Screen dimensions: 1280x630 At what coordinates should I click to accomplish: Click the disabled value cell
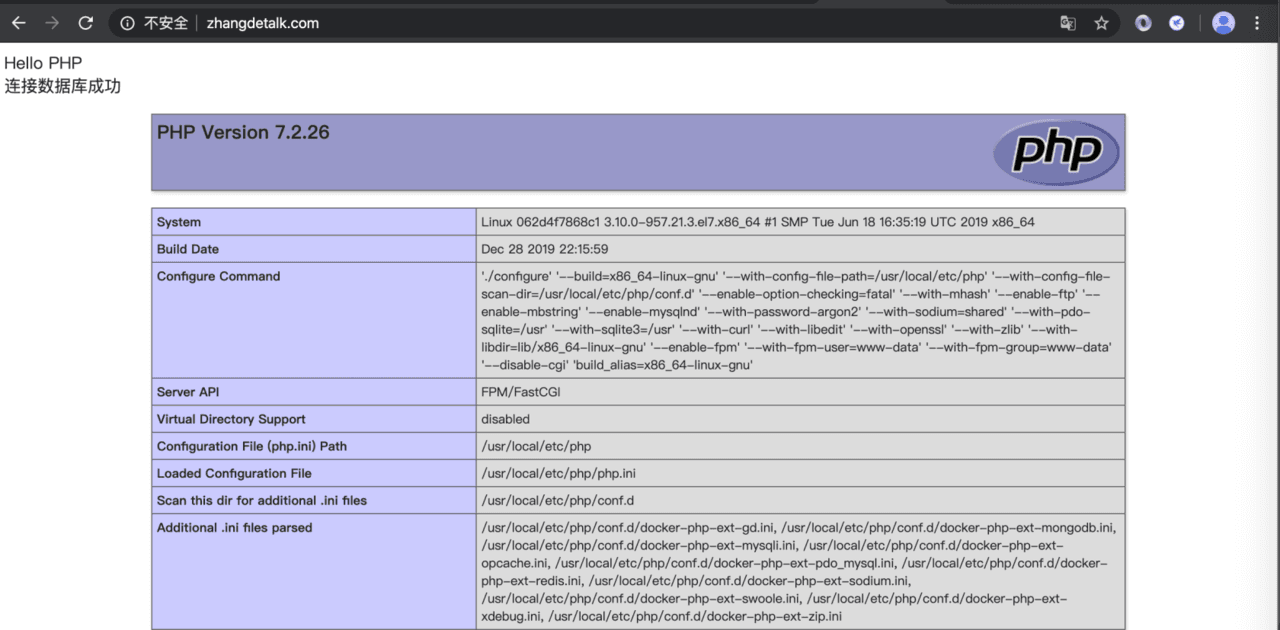(801, 419)
